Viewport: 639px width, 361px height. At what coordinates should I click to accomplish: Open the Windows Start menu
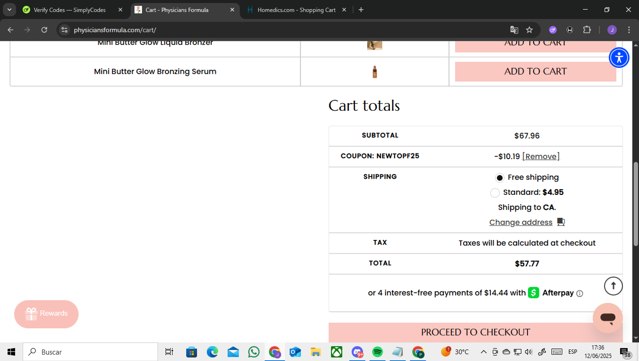[11, 352]
